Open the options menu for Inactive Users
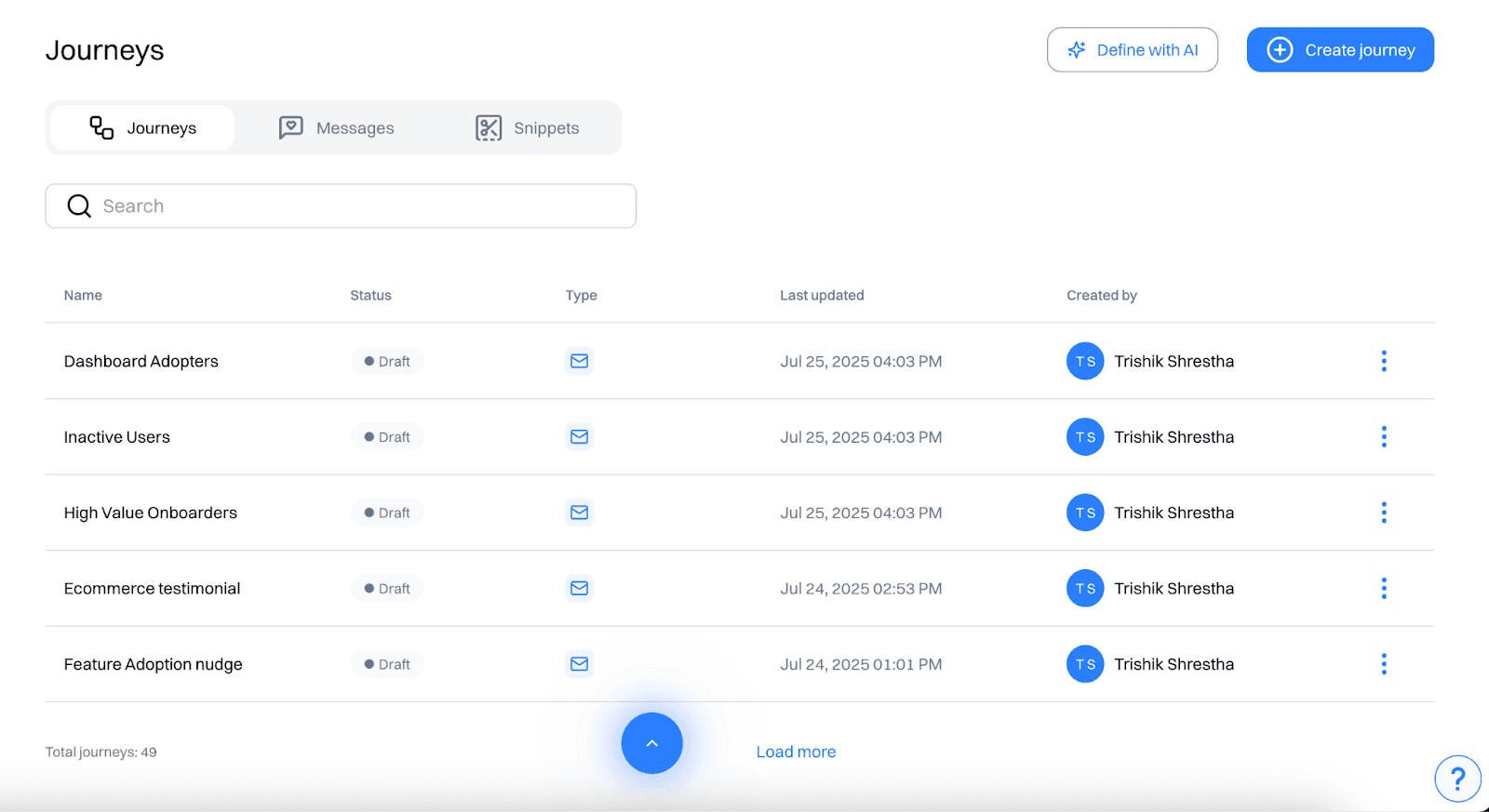This screenshot has height=812, width=1489. 1384,437
